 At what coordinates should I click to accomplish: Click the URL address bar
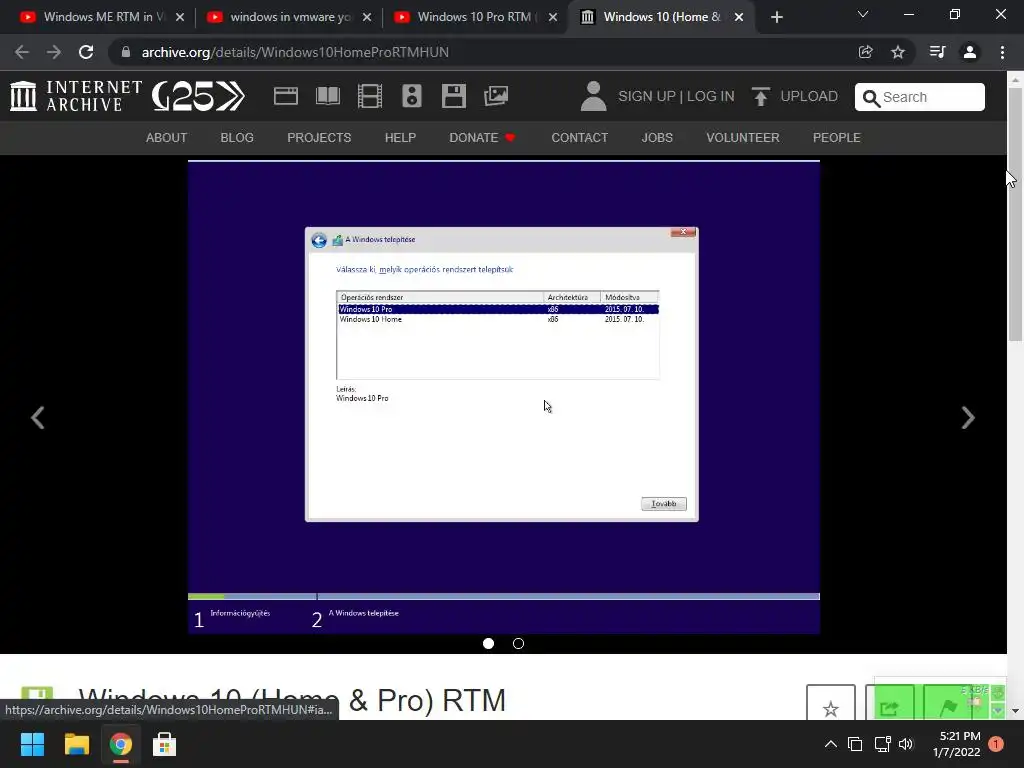click(483, 52)
